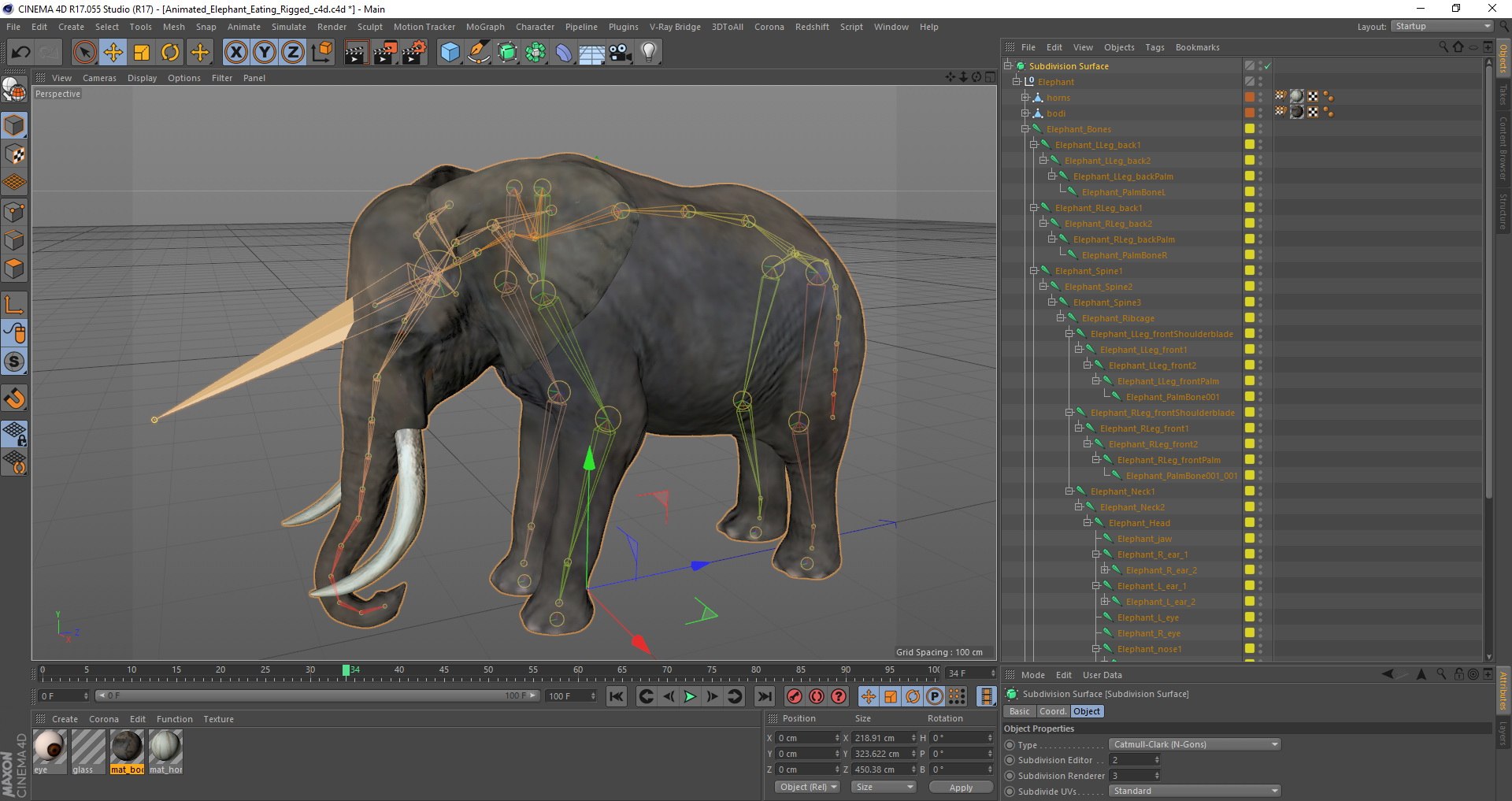Image resolution: width=1512 pixels, height=801 pixels.
Task: Toggle Rotation keyframe recording
Action: pos(912,696)
